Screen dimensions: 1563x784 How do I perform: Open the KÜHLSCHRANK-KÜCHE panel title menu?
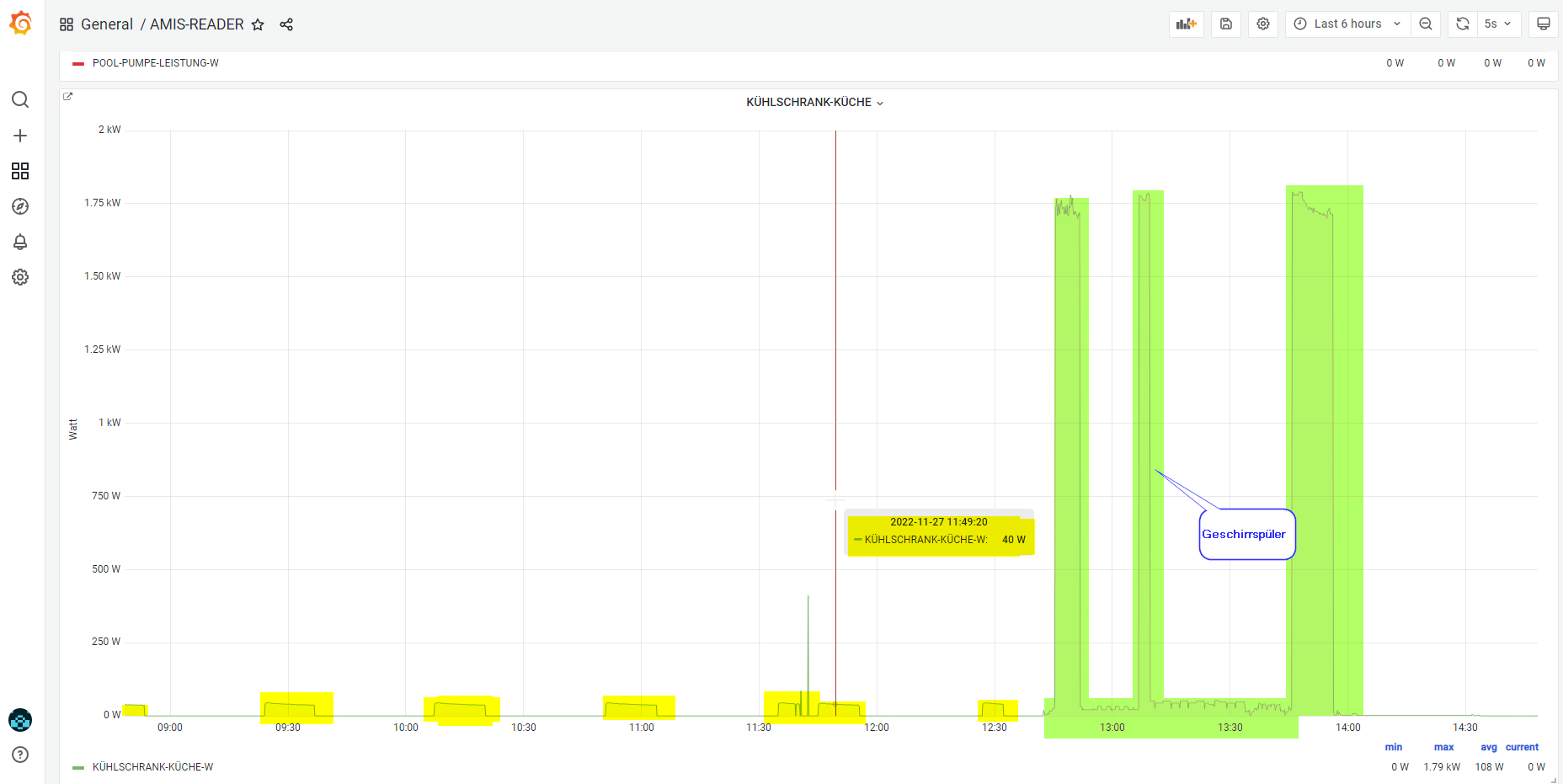(x=814, y=102)
